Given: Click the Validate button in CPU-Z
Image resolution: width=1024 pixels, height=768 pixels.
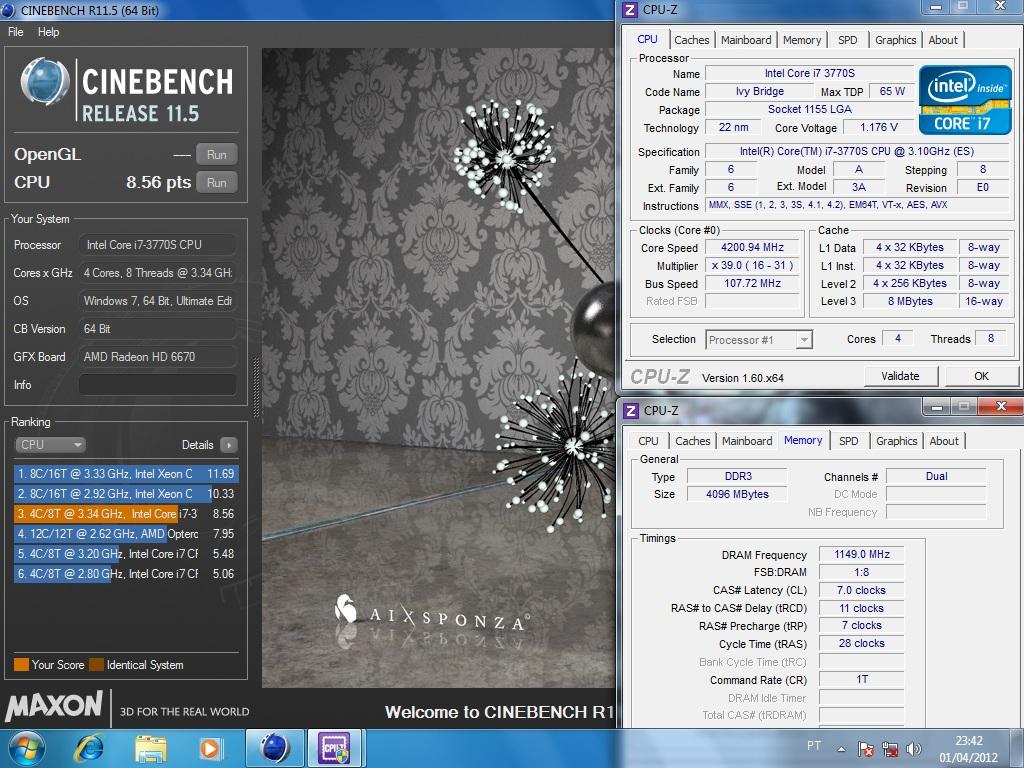Looking at the screenshot, I should tap(901, 376).
